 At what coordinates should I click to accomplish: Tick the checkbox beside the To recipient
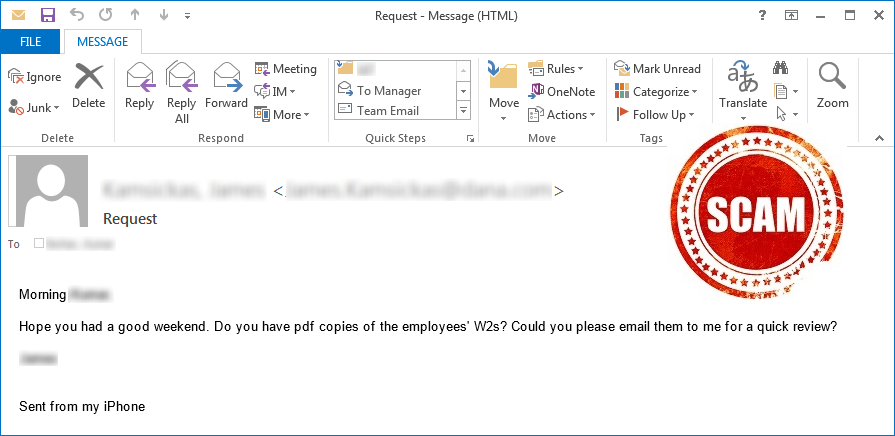[x=39, y=244]
